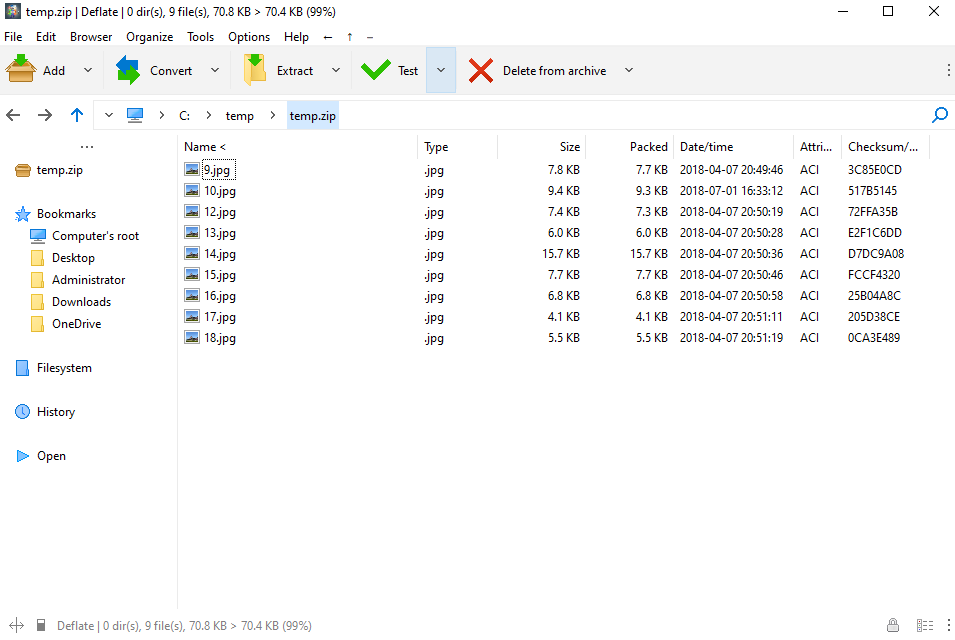Viewport: 955px width, 640px height.
Task: Open the Tools menu
Action: coord(200,37)
